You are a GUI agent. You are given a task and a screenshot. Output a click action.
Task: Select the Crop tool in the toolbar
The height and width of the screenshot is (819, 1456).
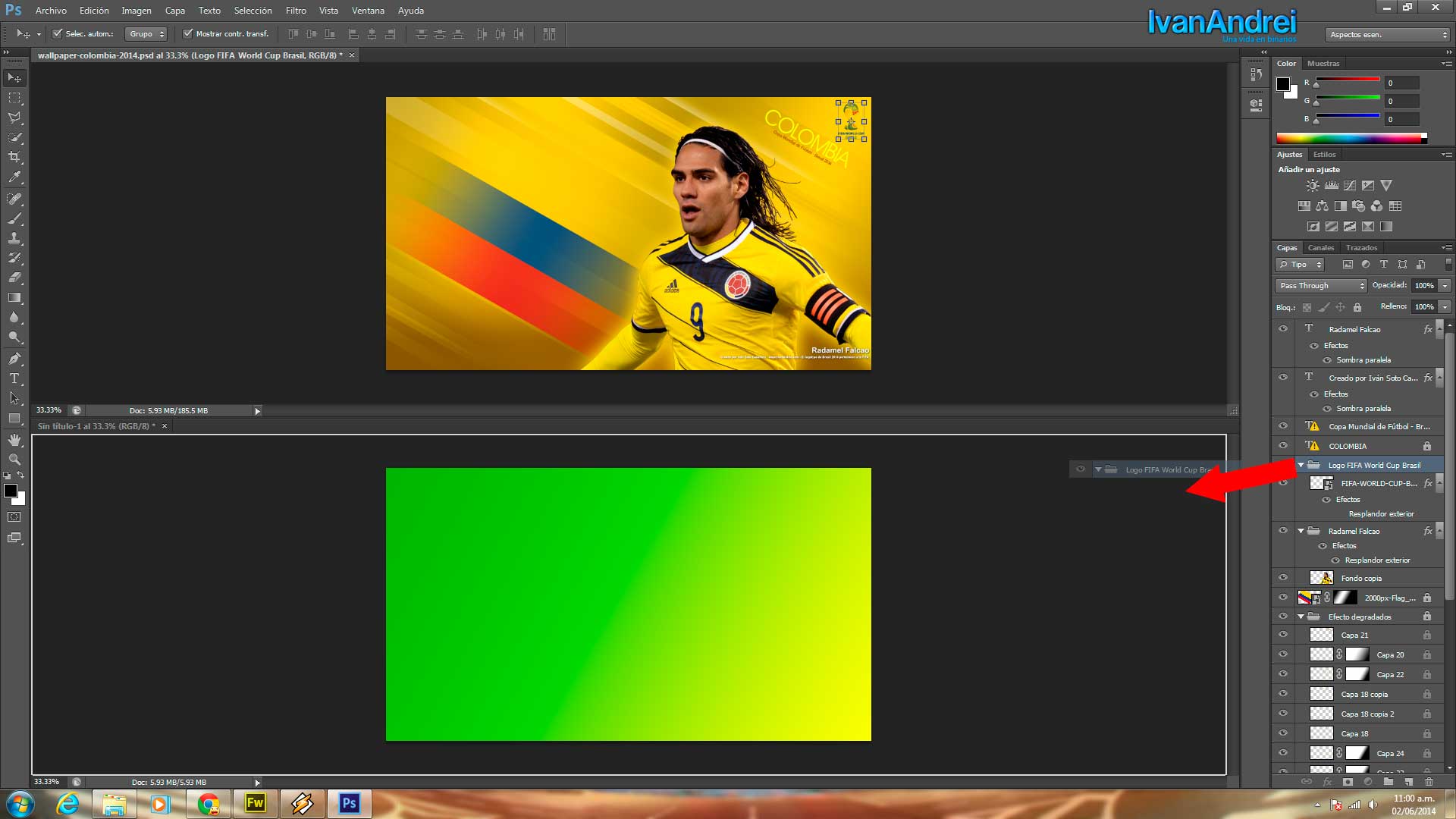(14, 157)
